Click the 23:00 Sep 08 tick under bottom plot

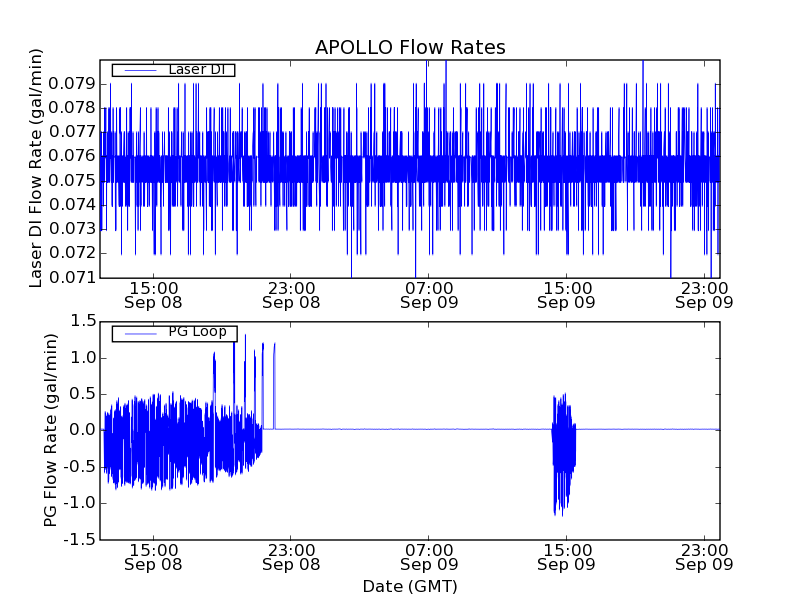point(291,557)
